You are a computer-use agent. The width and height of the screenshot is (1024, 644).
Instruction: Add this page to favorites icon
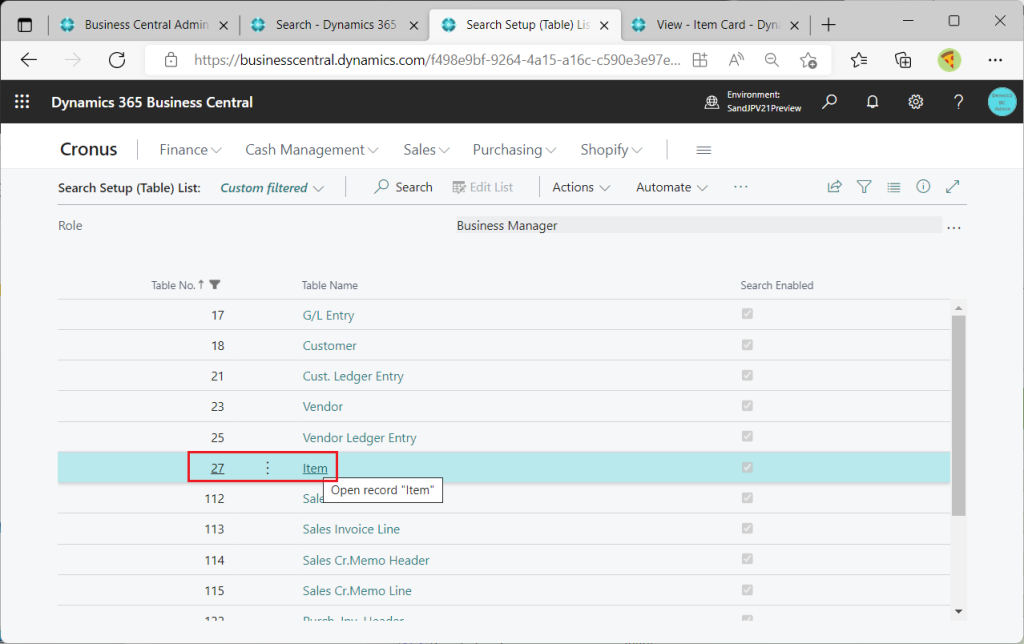pyautogui.click(x=808, y=60)
